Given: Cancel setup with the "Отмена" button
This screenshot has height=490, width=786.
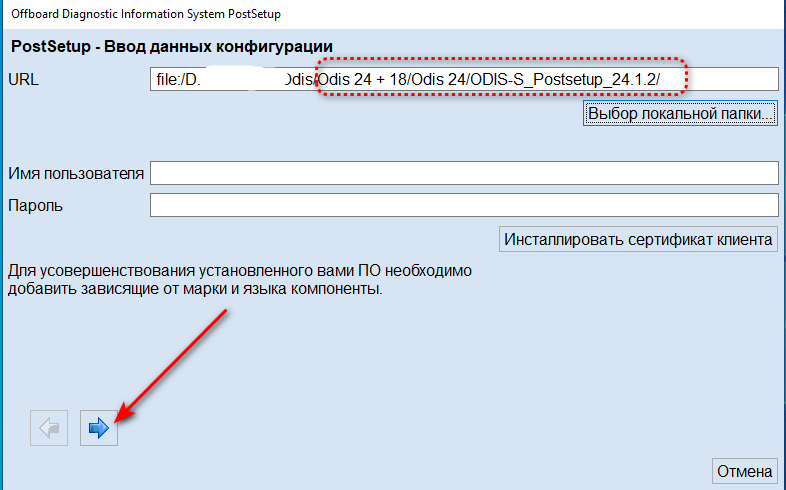Looking at the screenshot, I should (744, 470).
